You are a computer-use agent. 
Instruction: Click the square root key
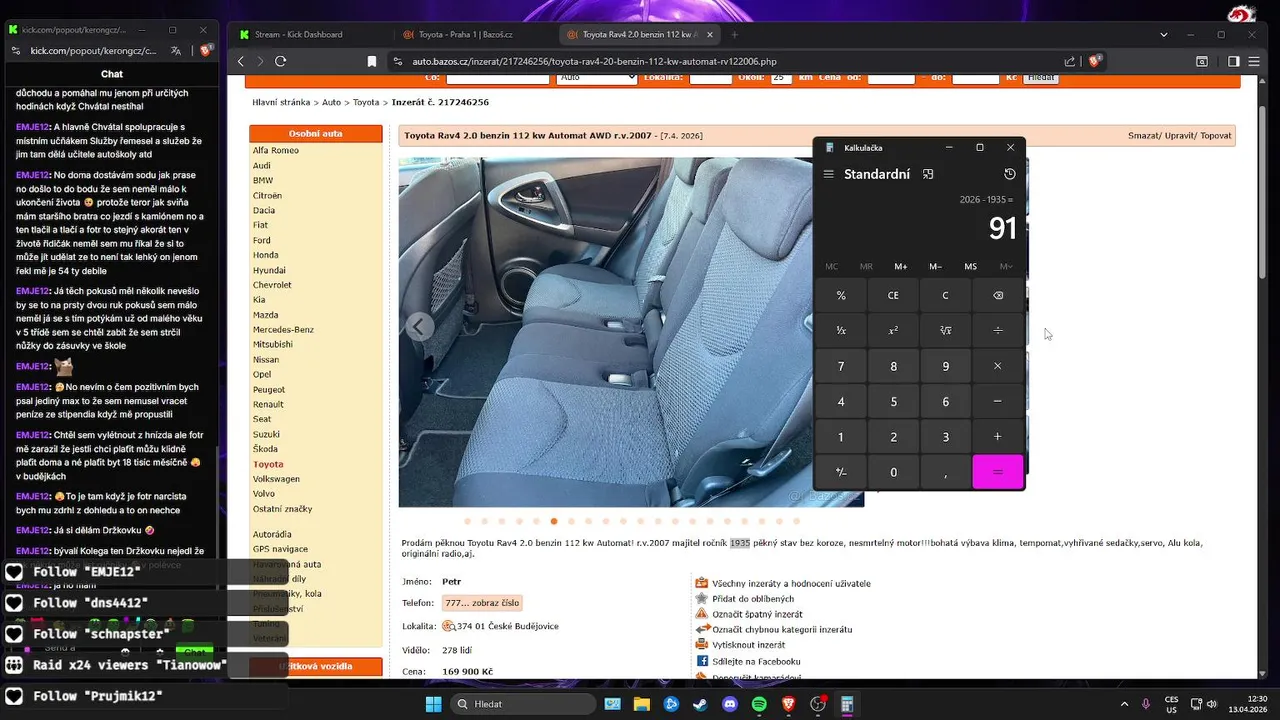click(946, 330)
